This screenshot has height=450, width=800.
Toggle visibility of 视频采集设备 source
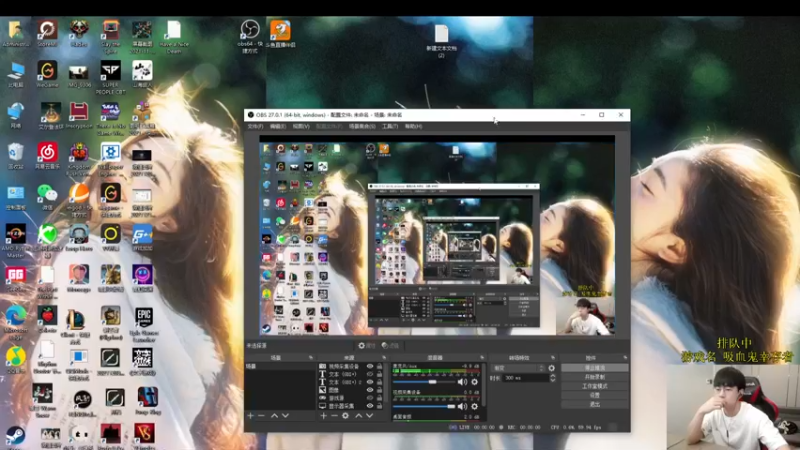370,366
